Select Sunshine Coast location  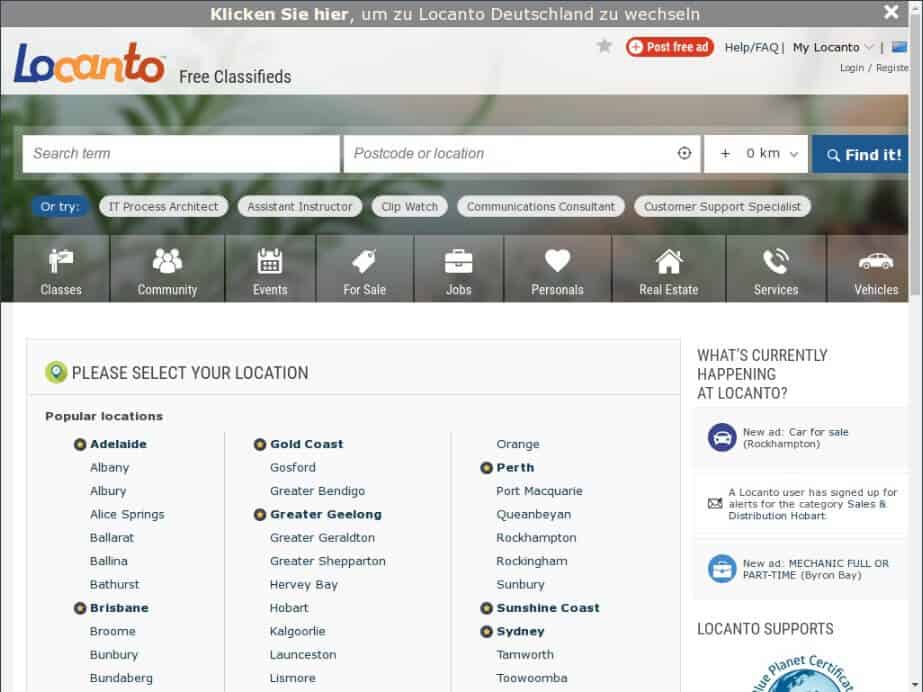(547, 608)
